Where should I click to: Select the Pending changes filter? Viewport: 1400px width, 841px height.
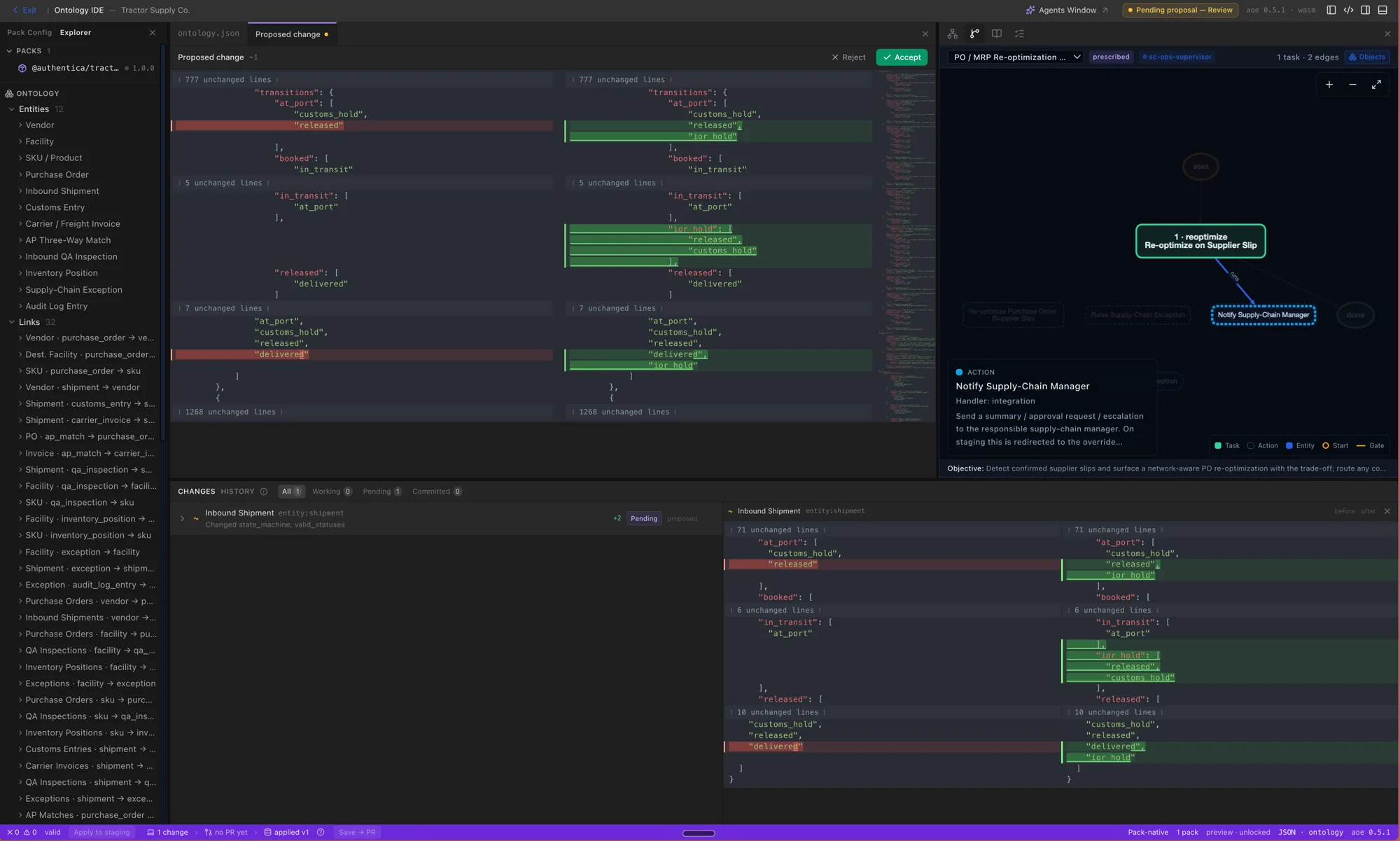(382, 492)
